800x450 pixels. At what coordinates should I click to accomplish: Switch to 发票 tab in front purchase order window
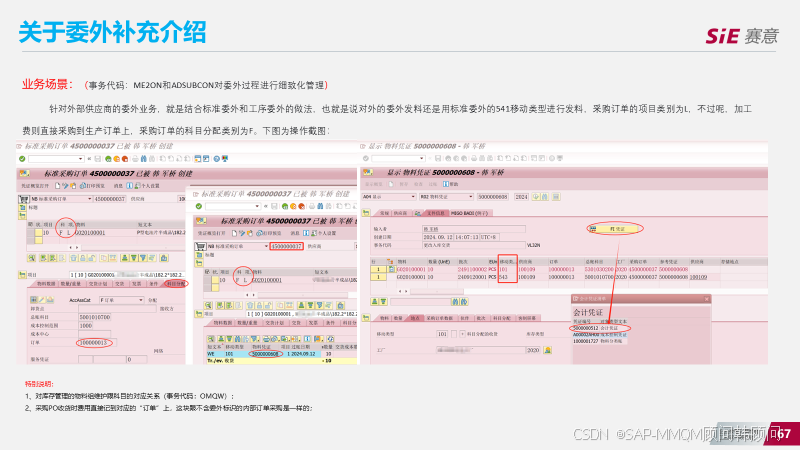click(313, 322)
